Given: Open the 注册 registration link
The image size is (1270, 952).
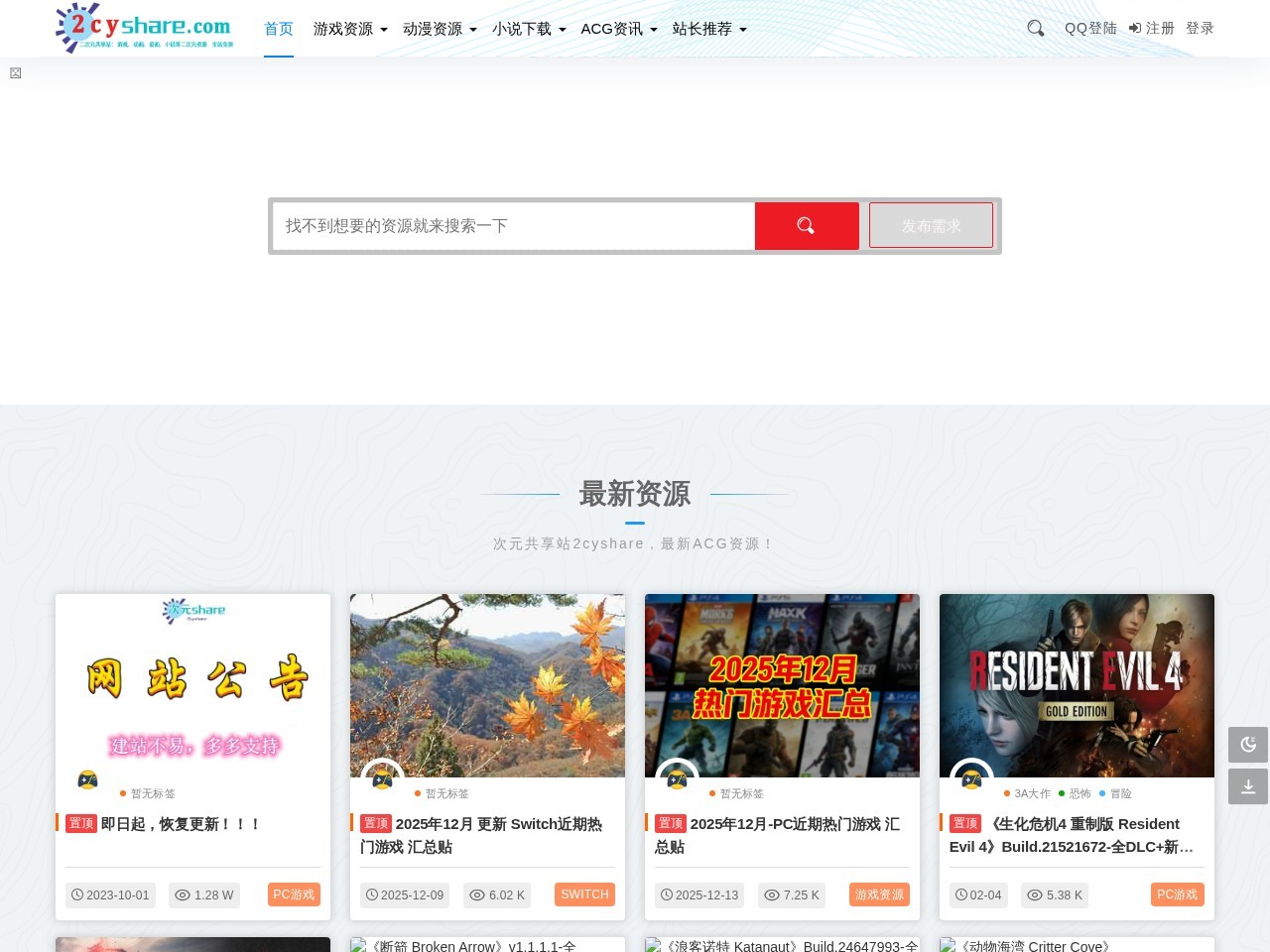Looking at the screenshot, I should click(1152, 28).
